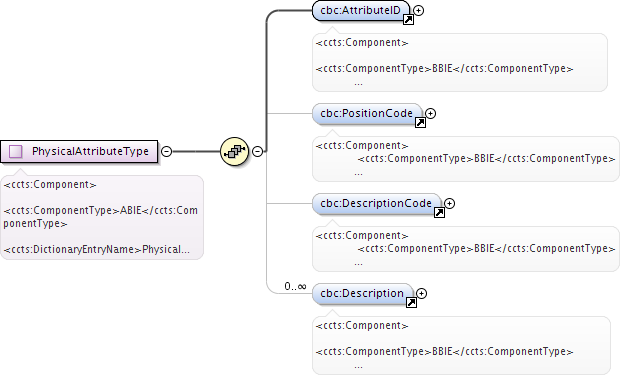
Task: Click the ABIE annotation under PhysicalAttributeType
Action: pos(102,217)
